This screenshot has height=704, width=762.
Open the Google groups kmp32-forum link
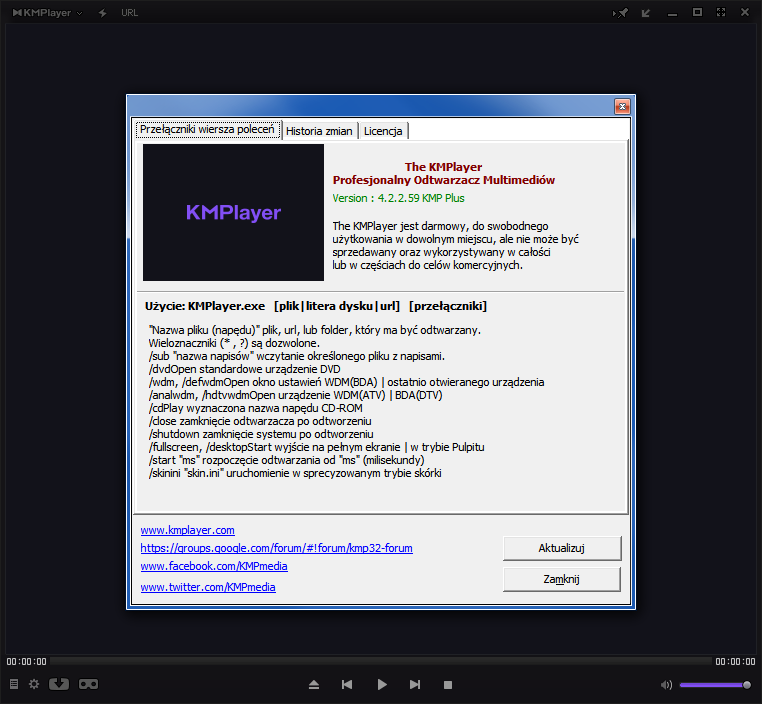277,548
